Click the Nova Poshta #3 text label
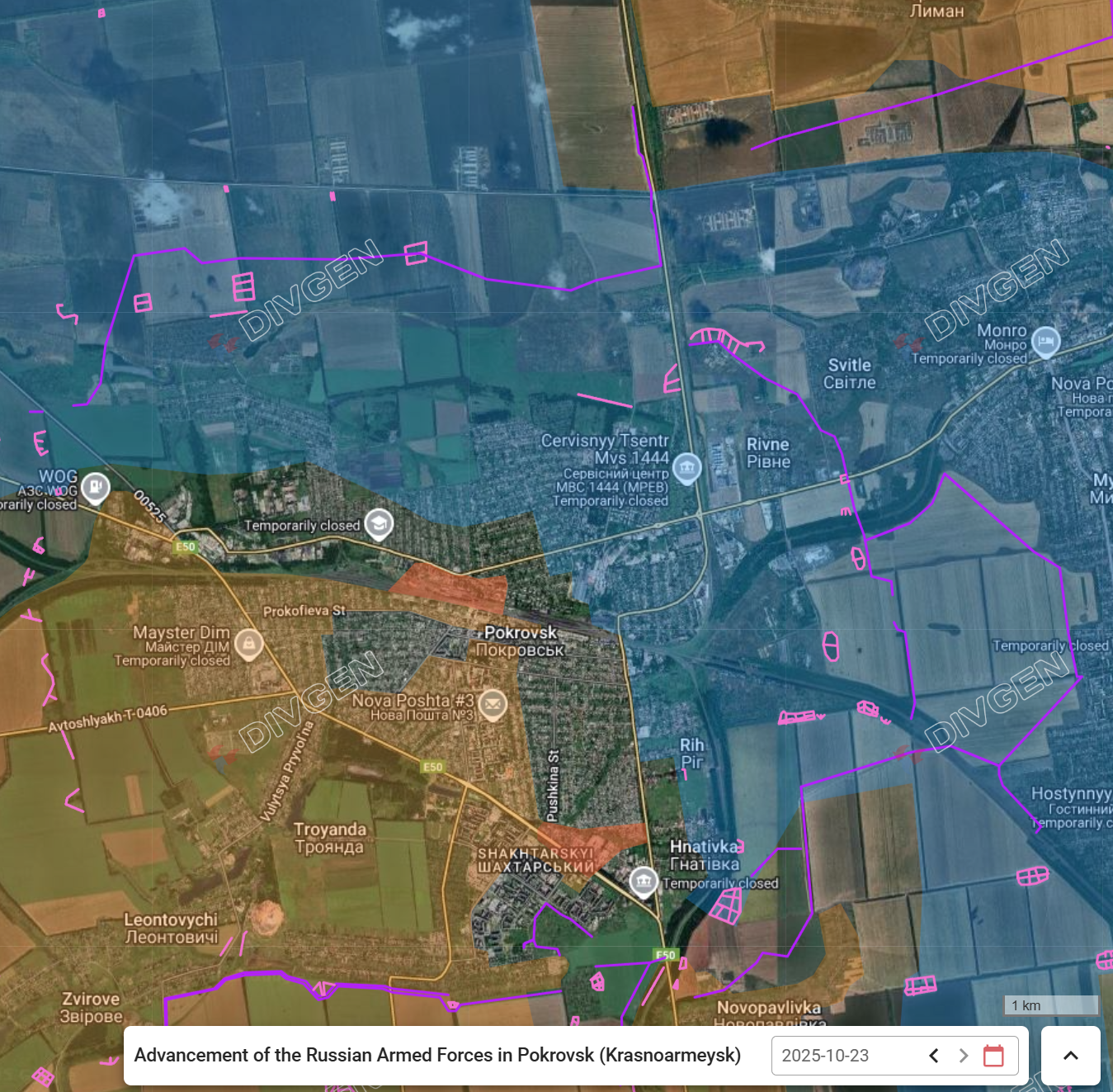 click(x=413, y=700)
